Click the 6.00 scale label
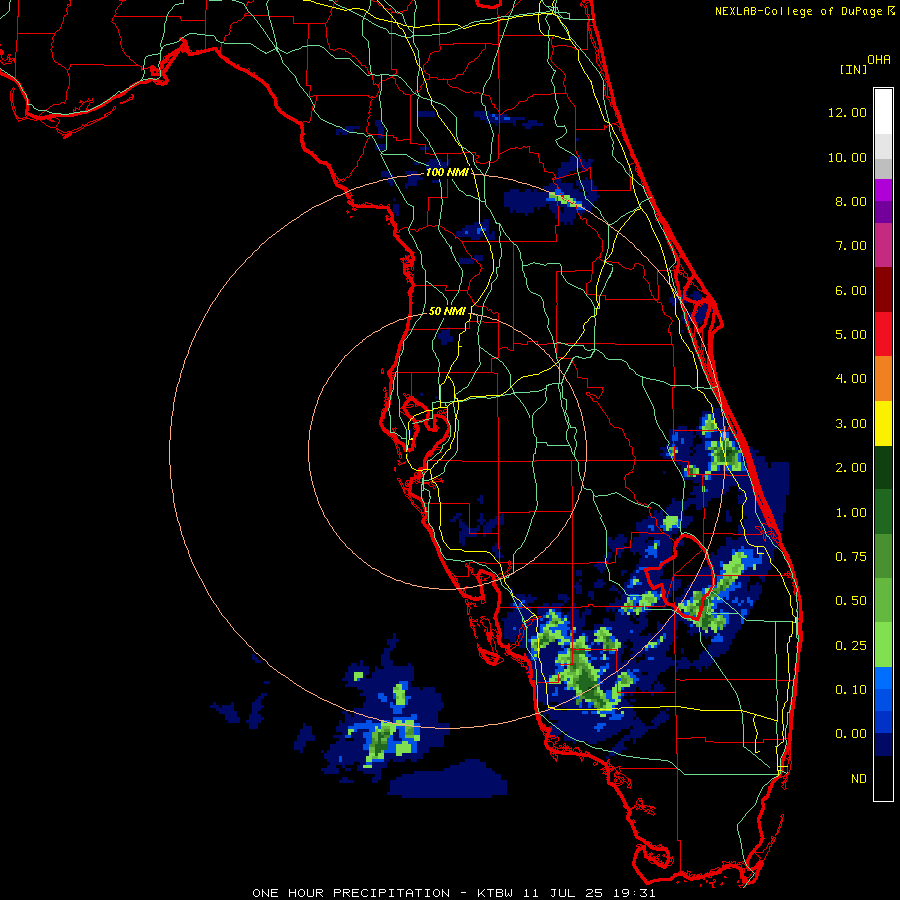The height and width of the screenshot is (900, 900). pyautogui.click(x=851, y=290)
